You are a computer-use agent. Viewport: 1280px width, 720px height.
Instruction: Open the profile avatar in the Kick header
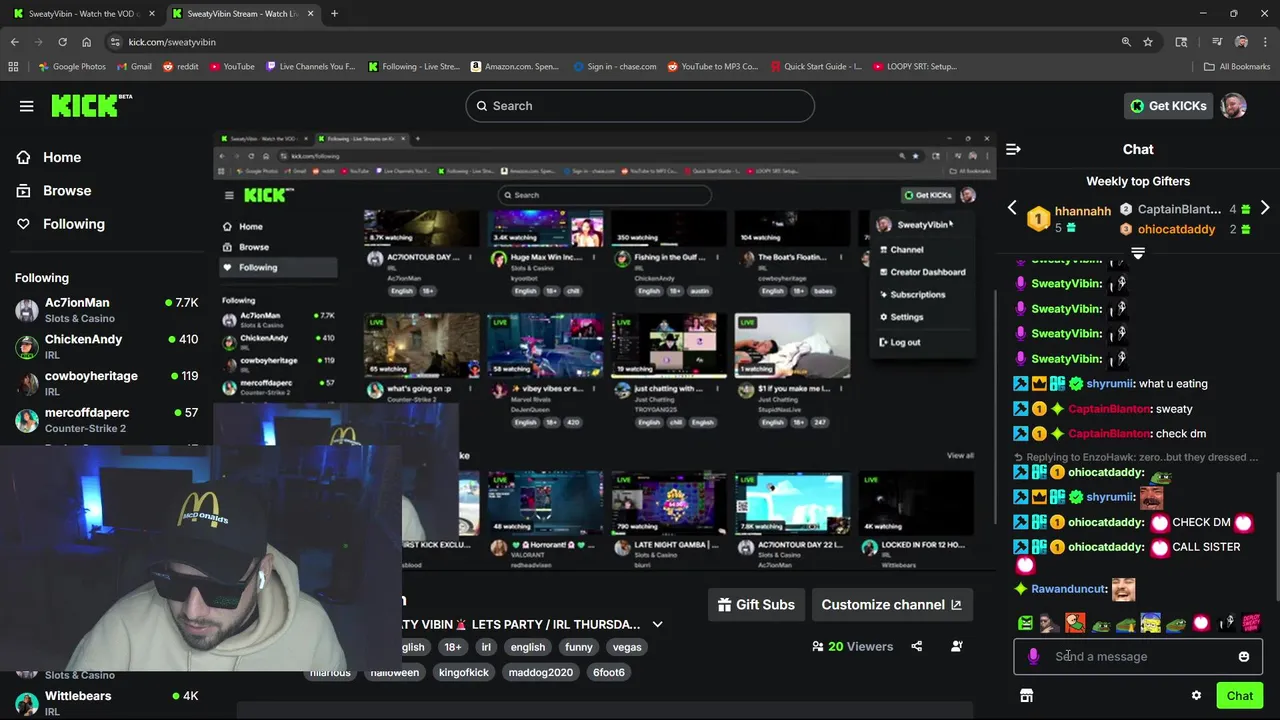point(1233,106)
